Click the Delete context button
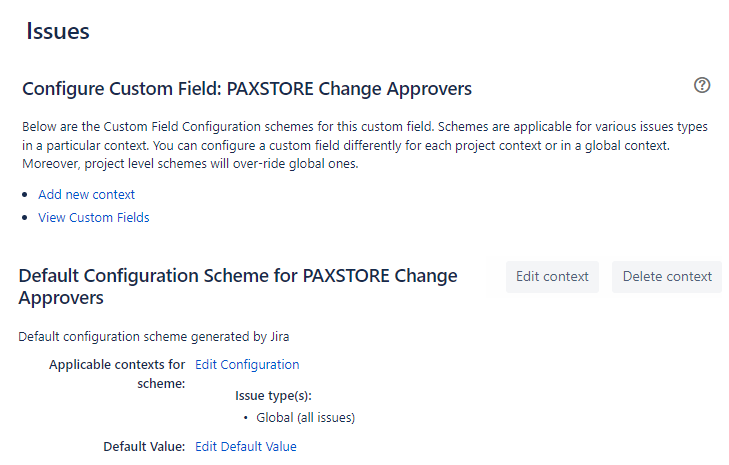This screenshot has width=729, height=465. pyautogui.click(x=667, y=277)
